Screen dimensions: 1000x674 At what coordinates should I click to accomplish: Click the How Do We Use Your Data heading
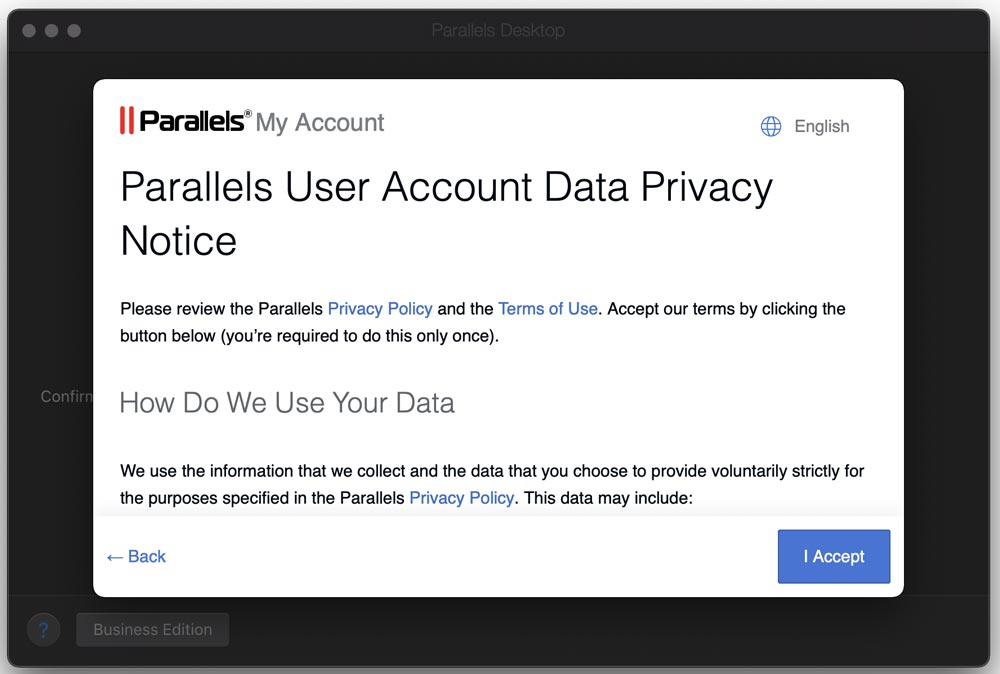[x=287, y=403]
